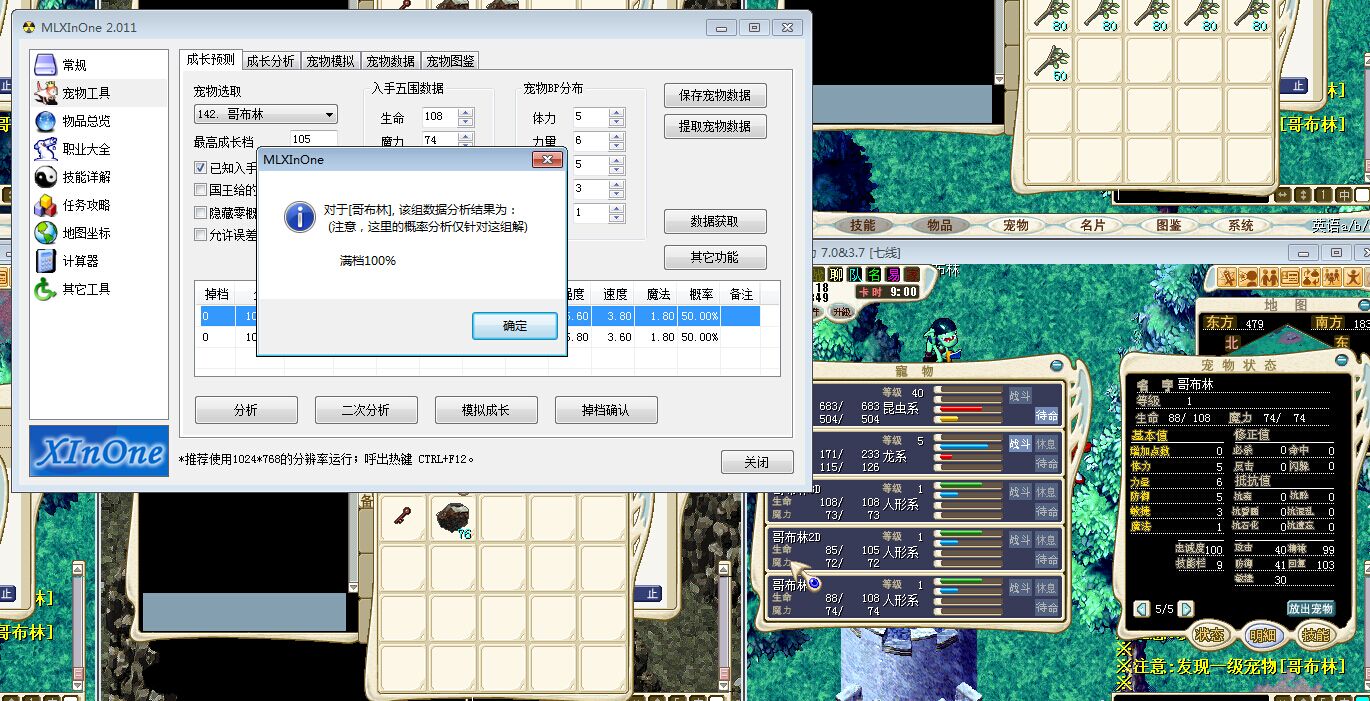Screen dimensions: 1370x701
Task: Increase 体力 BP with spinner up arrow
Action: 616,112
